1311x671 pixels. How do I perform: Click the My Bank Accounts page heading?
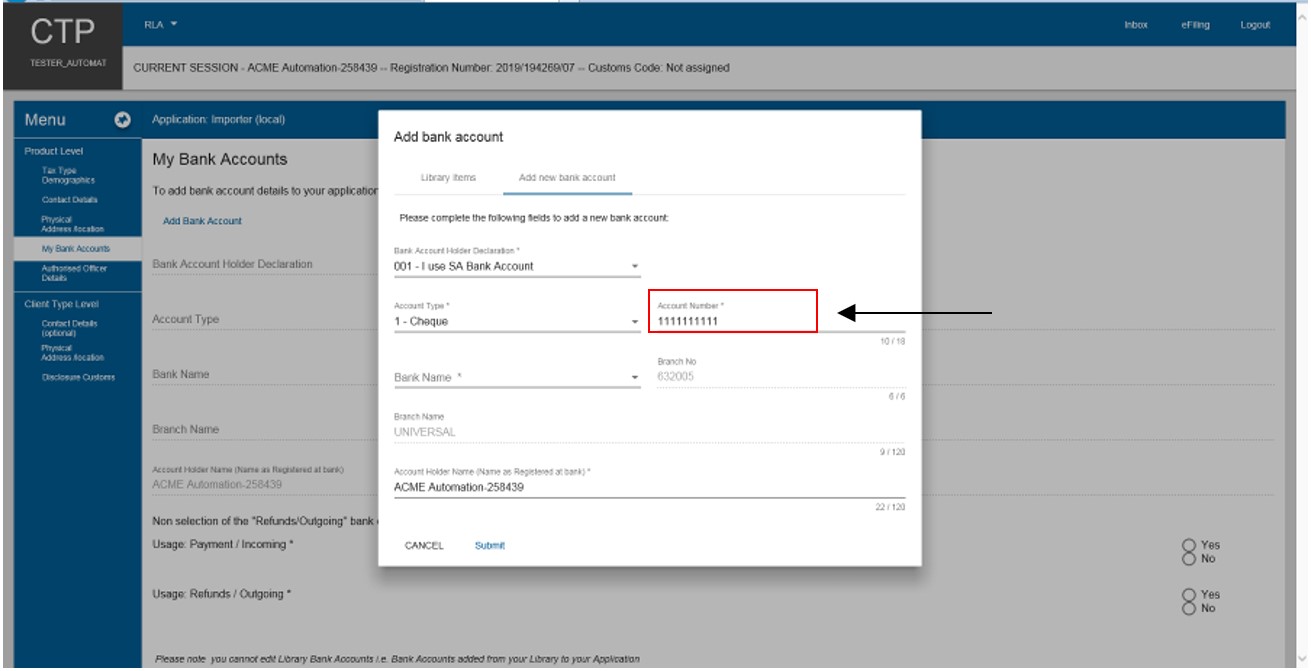click(x=220, y=159)
